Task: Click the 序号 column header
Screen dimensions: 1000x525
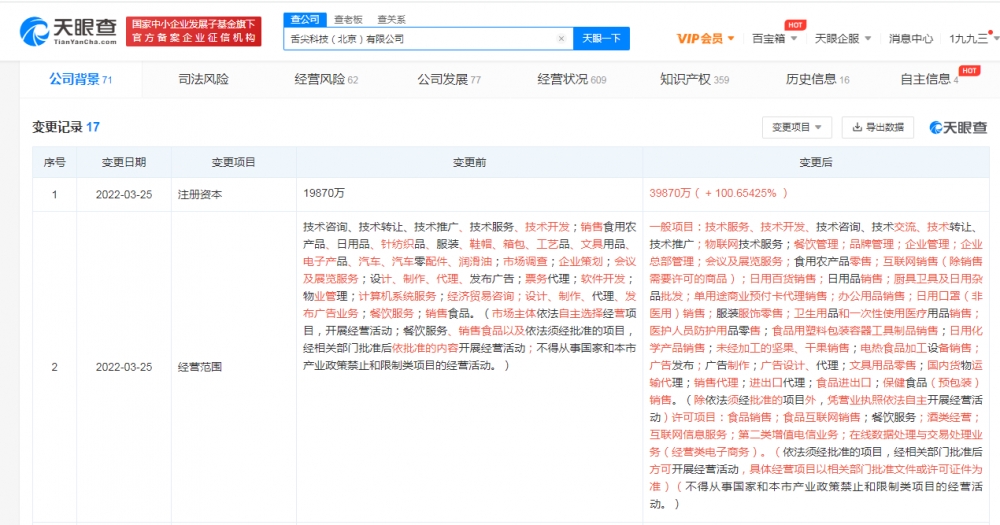Action: click(x=54, y=162)
